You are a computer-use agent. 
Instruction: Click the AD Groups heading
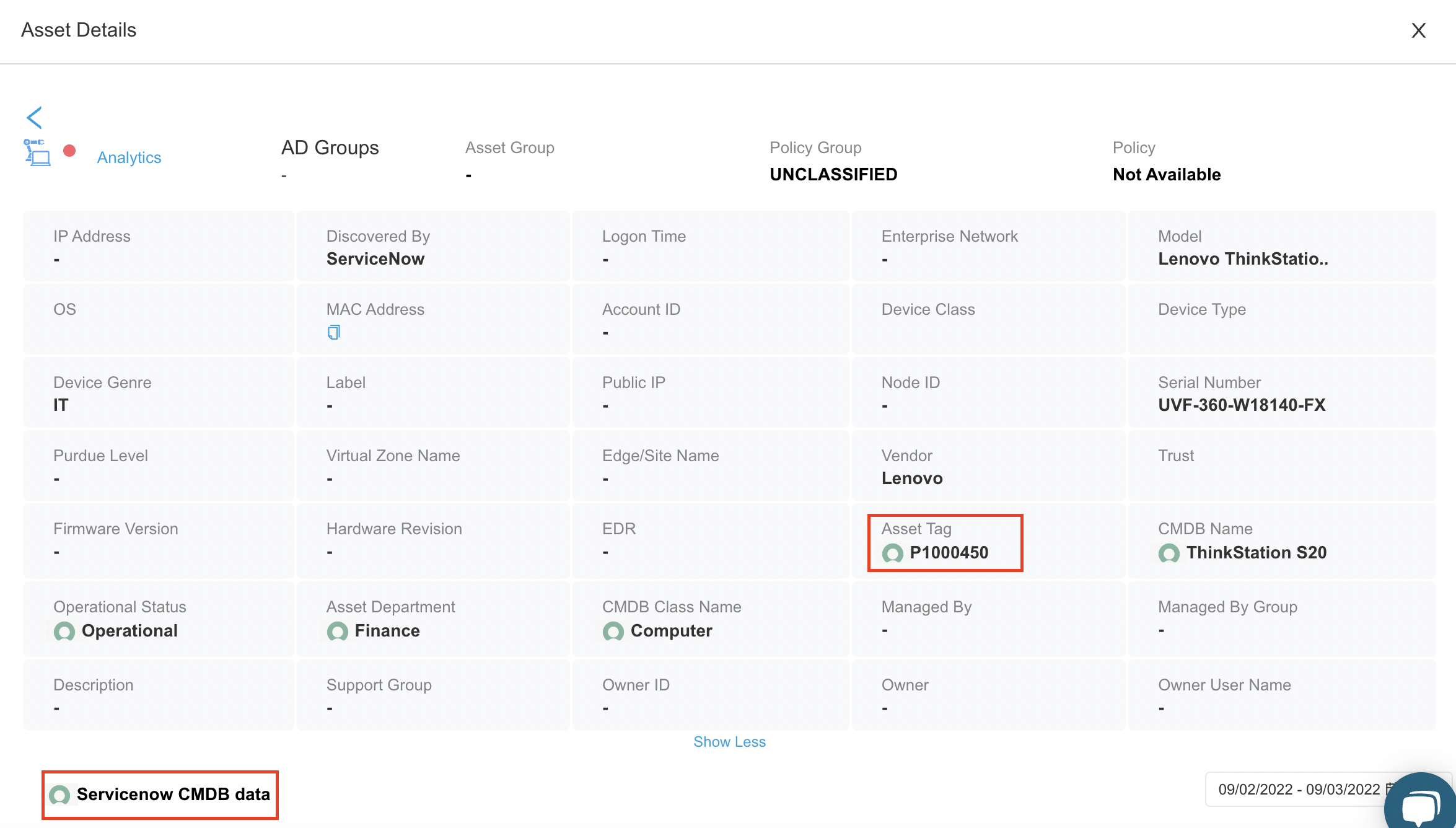click(330, 148)
